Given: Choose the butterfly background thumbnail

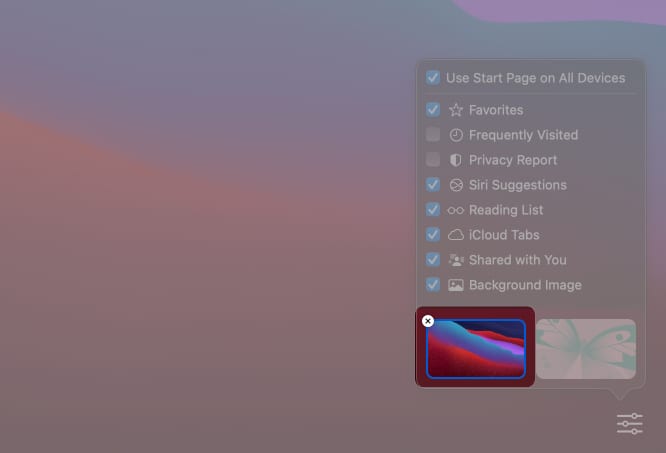Looking at the screenshot, I should [586, 349].
